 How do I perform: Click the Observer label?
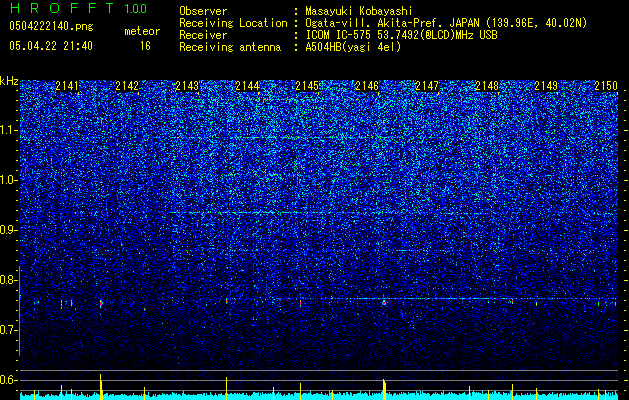(203, 11)
